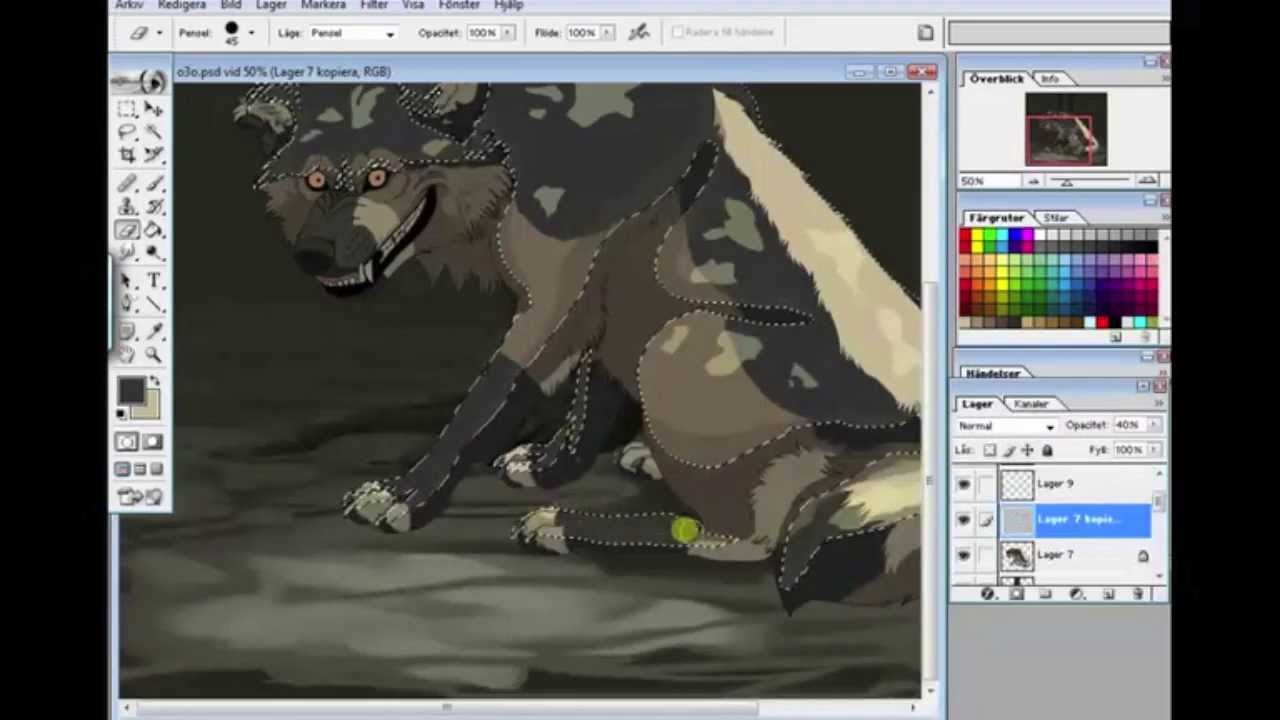Toggle lock transparent pixels
The image size is (1280, 720).
click(x=990, y=451)
